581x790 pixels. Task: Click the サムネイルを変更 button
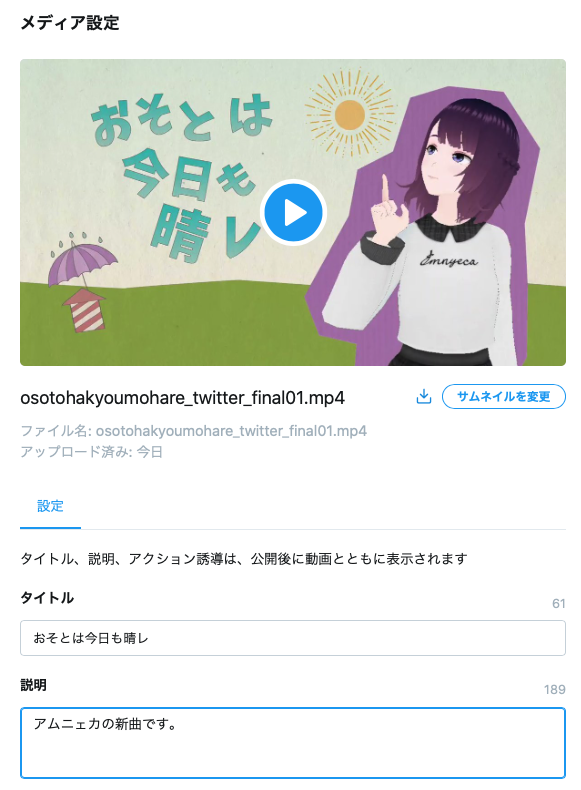(503, 397)
